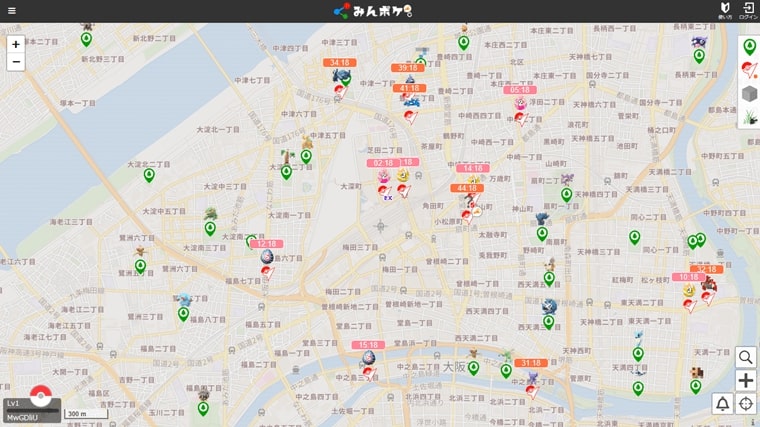Click the pink raid egg near 福島六丁目
760x427 pixels.
(x=267, y=256)
